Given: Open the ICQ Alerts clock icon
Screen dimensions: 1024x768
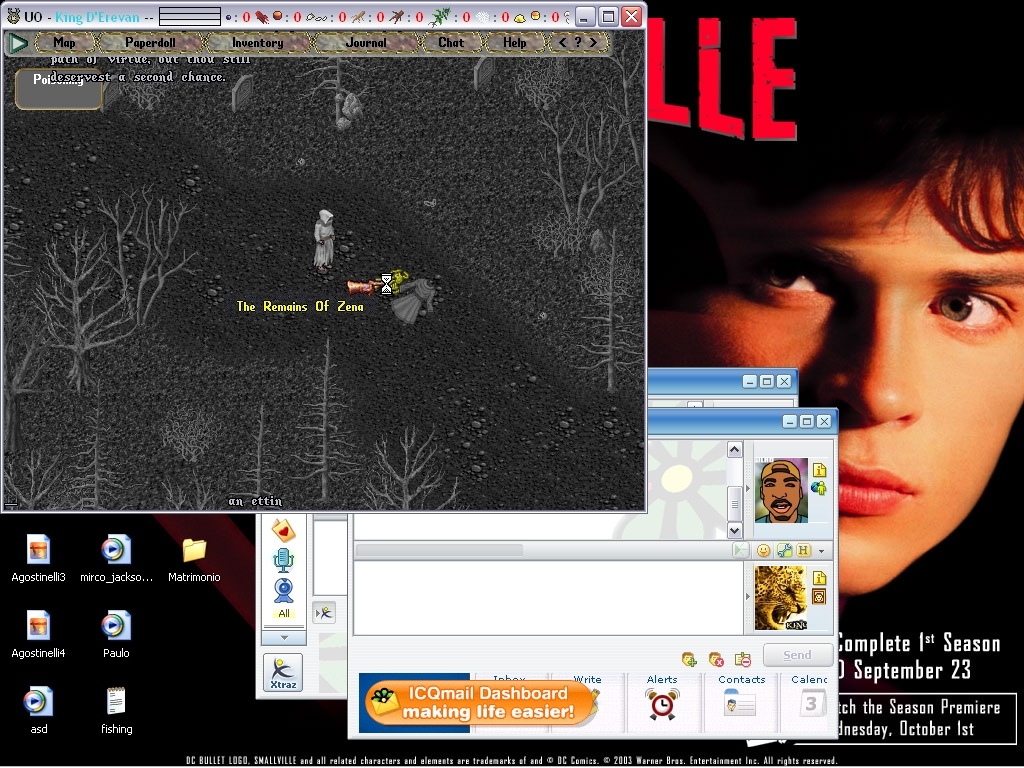Looking at the screenshot, I should tap(662, 705).
